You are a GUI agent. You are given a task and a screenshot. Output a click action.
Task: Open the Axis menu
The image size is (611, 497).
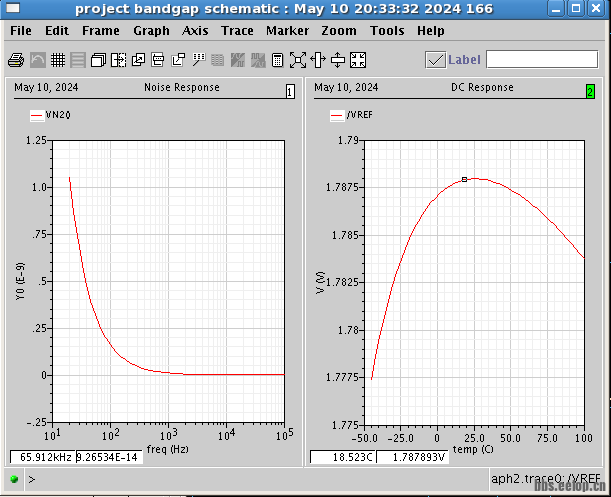[x=195, y=30]
